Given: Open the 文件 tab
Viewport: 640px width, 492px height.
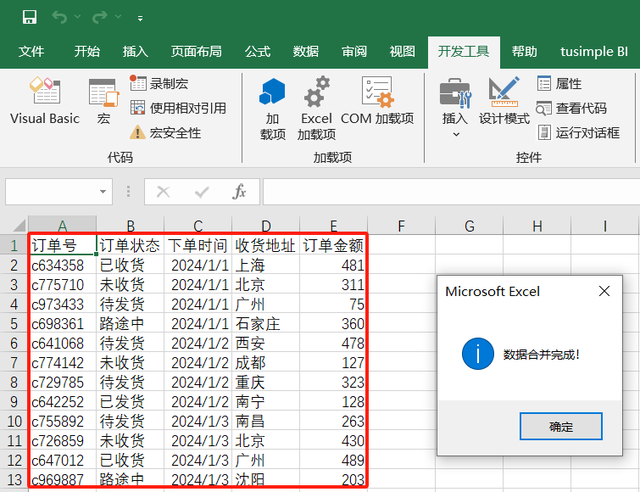Looking at the screenshot, I should click(31, 51).
